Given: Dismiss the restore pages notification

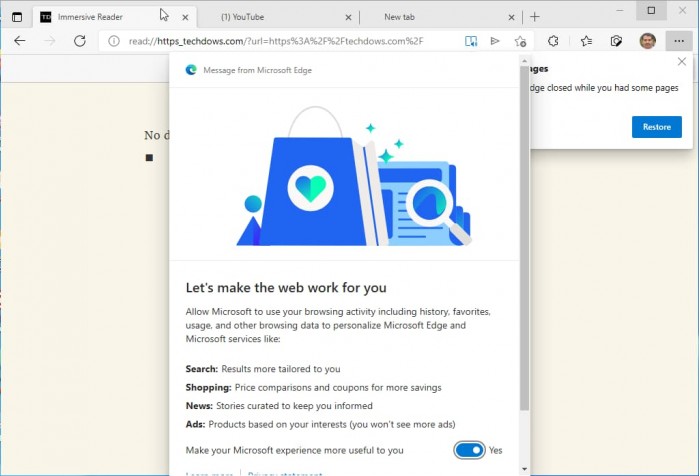Looking at the screenshot, I should [682, 62].
